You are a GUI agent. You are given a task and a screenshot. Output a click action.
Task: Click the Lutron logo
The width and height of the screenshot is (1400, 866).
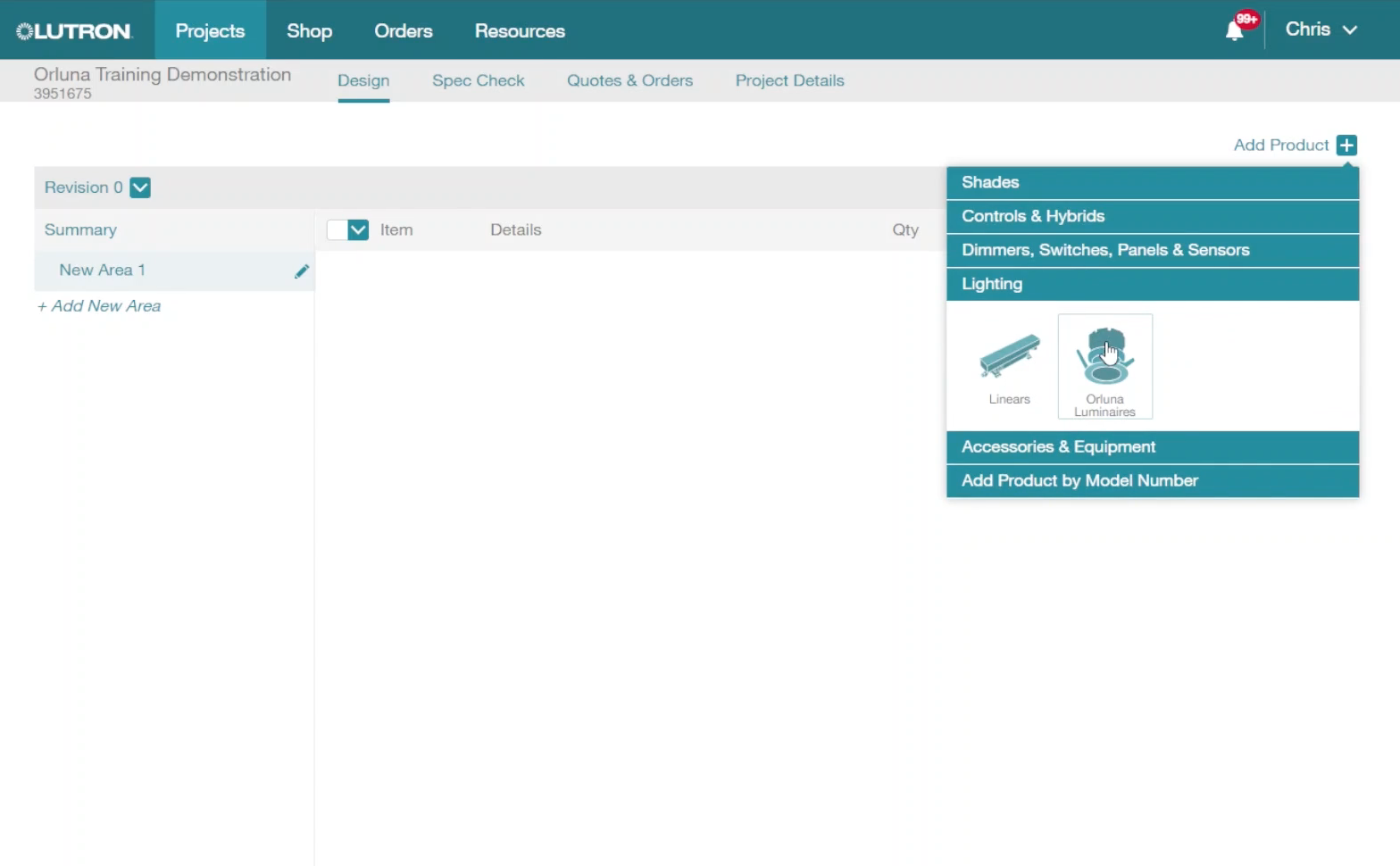coord(74,31)
